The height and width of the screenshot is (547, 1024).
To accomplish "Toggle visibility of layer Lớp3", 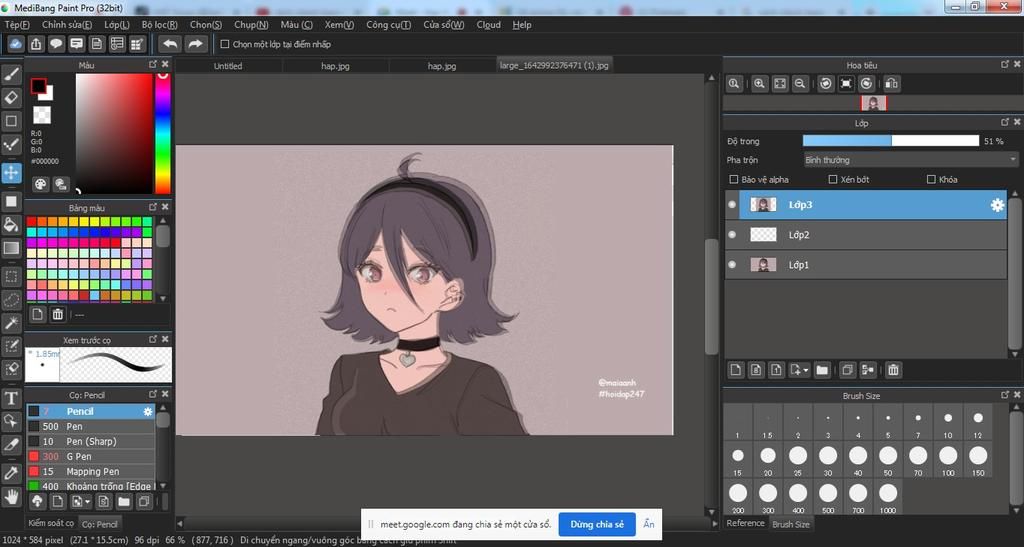I will (x=732, y=204).
